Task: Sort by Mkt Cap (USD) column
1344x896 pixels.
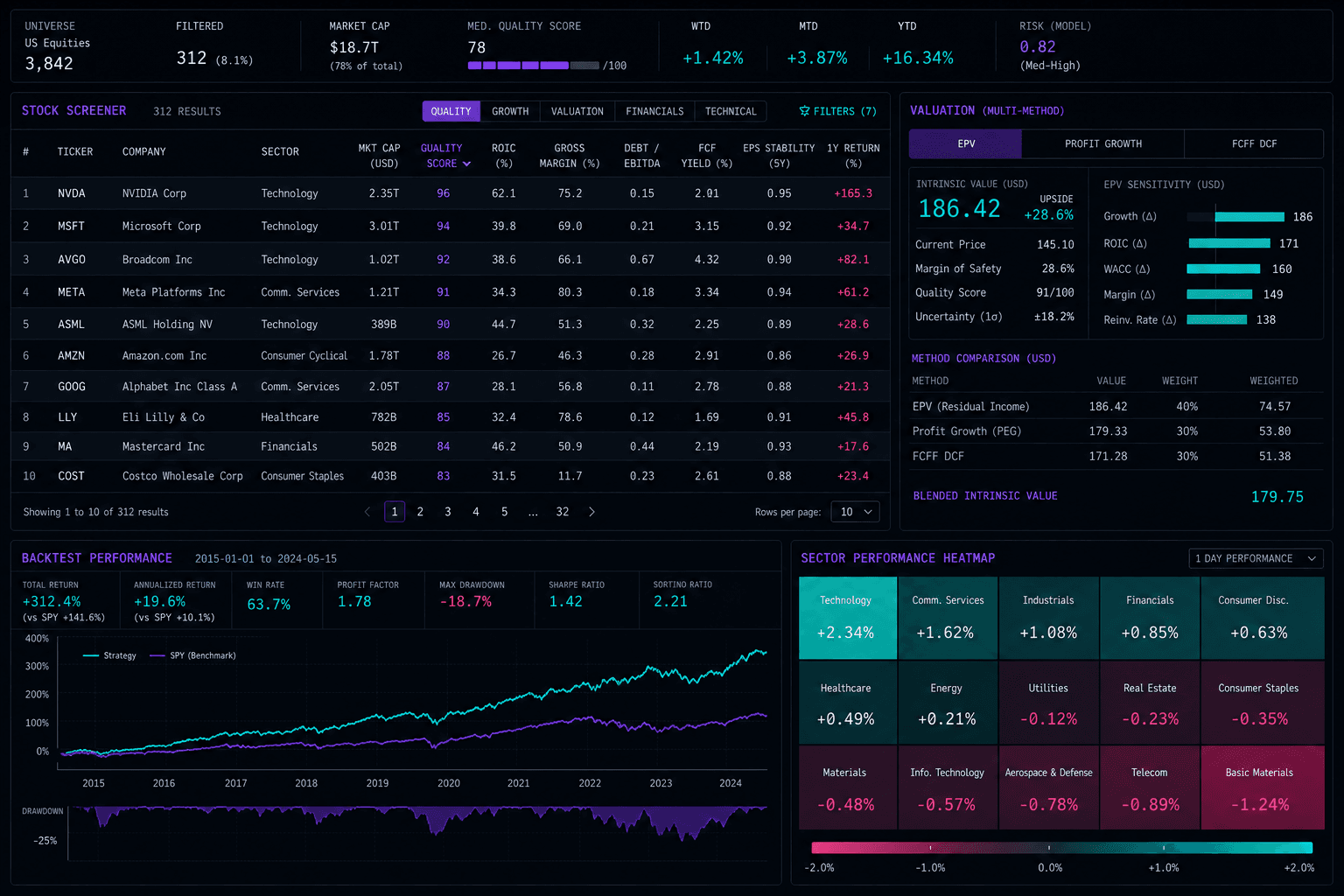Action: pyautogui.click(x=379, y=156)
